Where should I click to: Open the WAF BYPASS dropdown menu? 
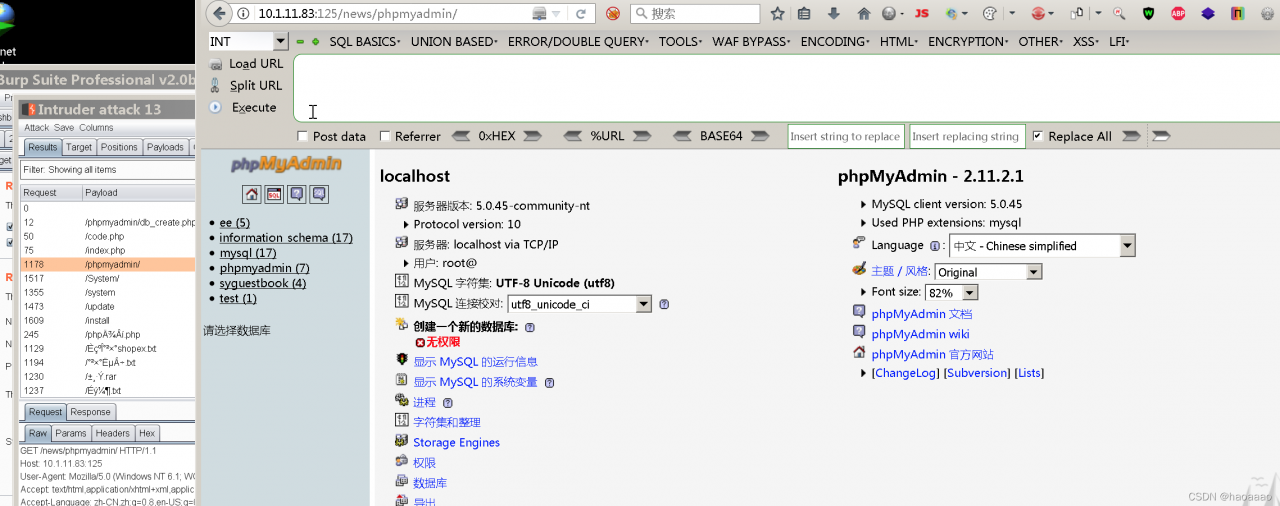pyautogui.click(x=751, y=42)
